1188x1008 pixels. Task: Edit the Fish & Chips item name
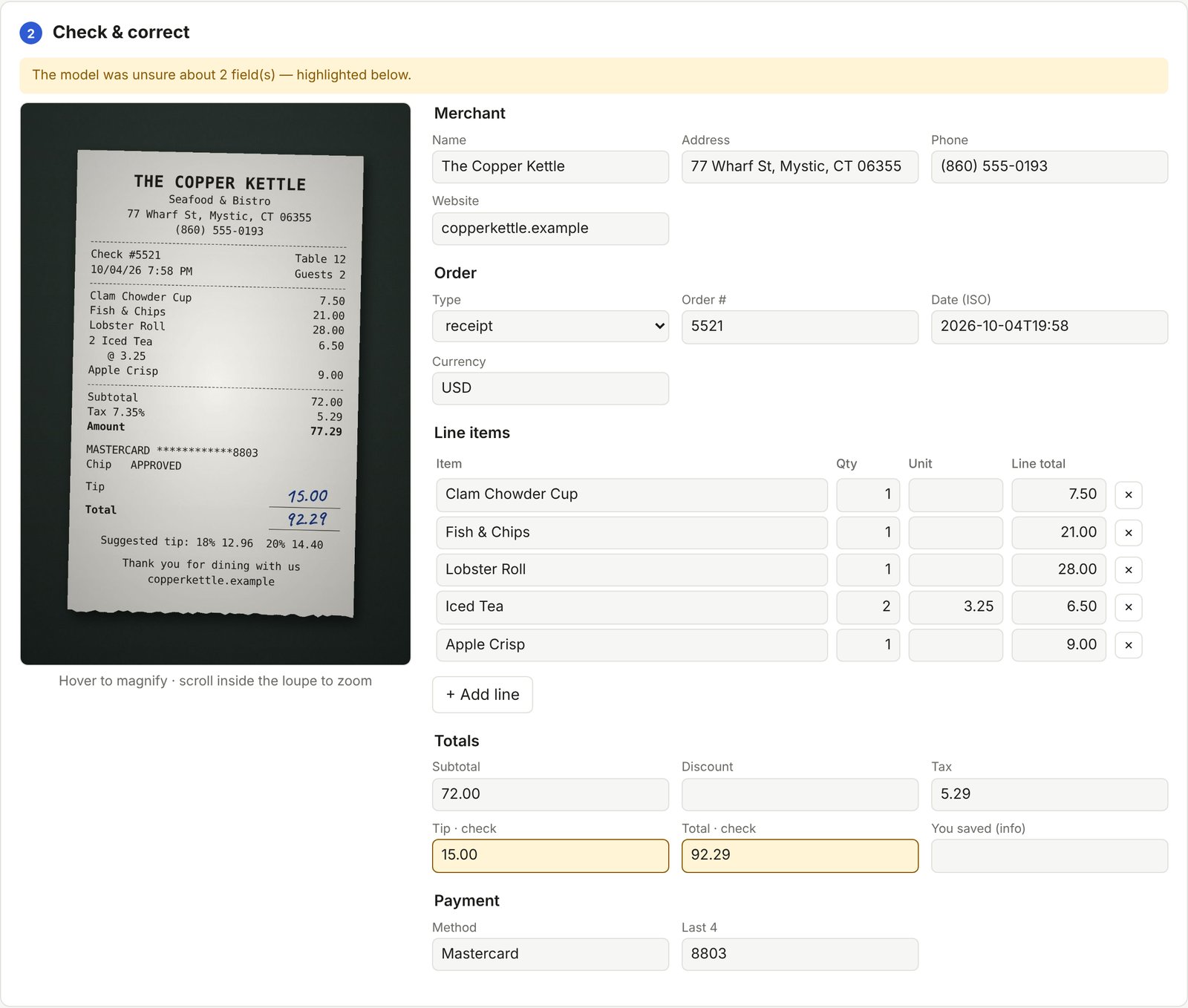click(x=632, y=533)
